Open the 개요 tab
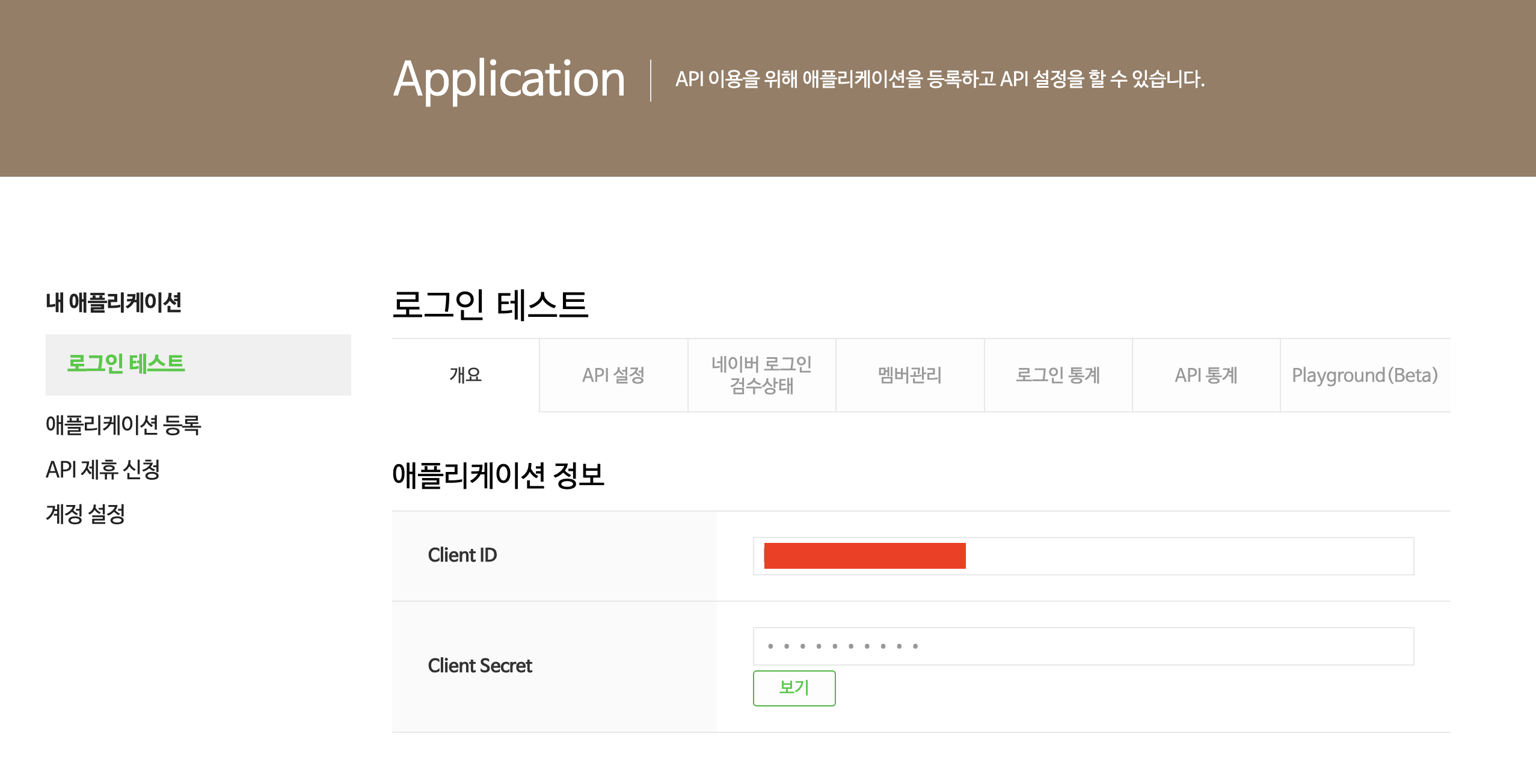Screen dimensions: 1536x784 (x=465, y=375)
